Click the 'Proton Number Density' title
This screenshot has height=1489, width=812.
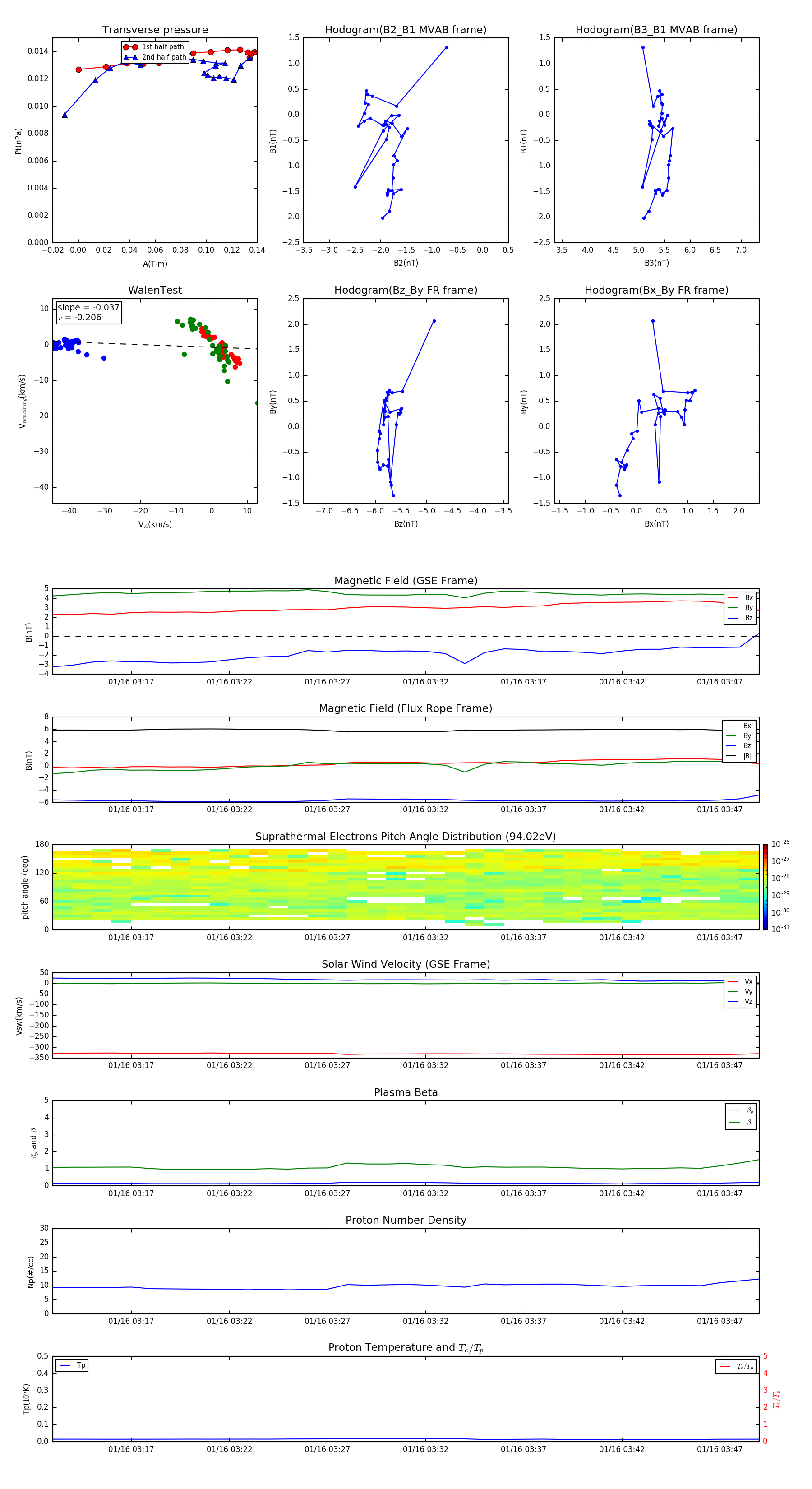[406, 1220]
